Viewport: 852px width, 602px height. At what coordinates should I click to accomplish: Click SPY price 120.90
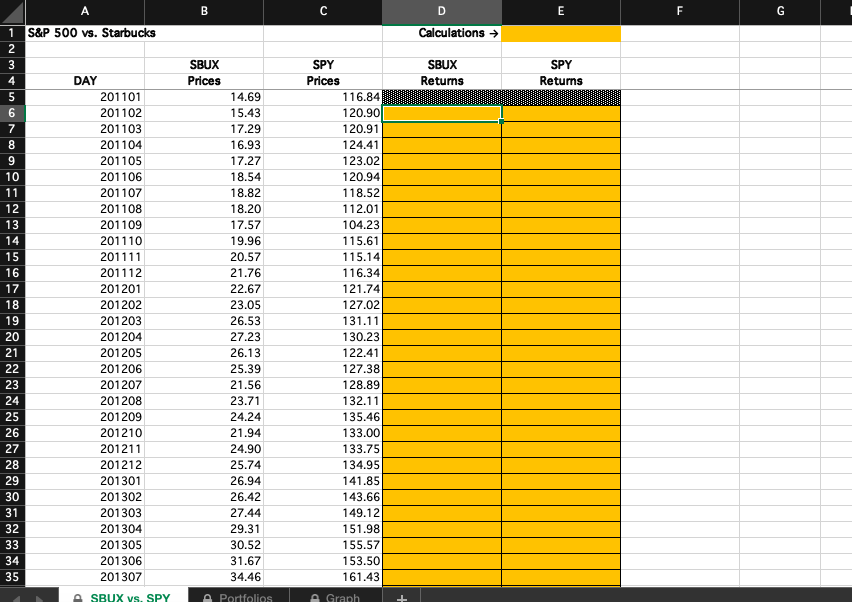323,113
